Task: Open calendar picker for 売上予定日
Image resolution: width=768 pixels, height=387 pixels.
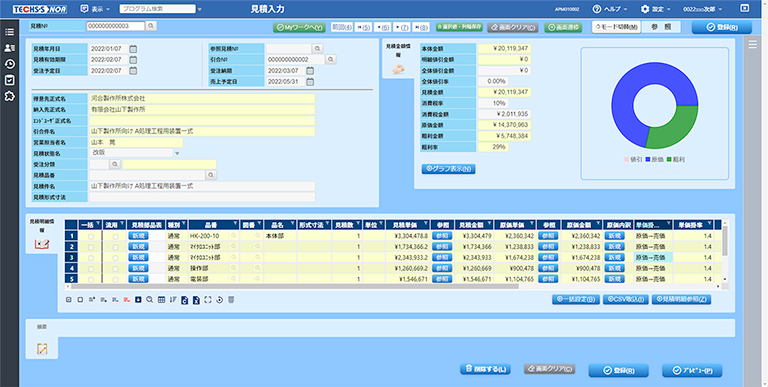Action: [x=310, y=82]
